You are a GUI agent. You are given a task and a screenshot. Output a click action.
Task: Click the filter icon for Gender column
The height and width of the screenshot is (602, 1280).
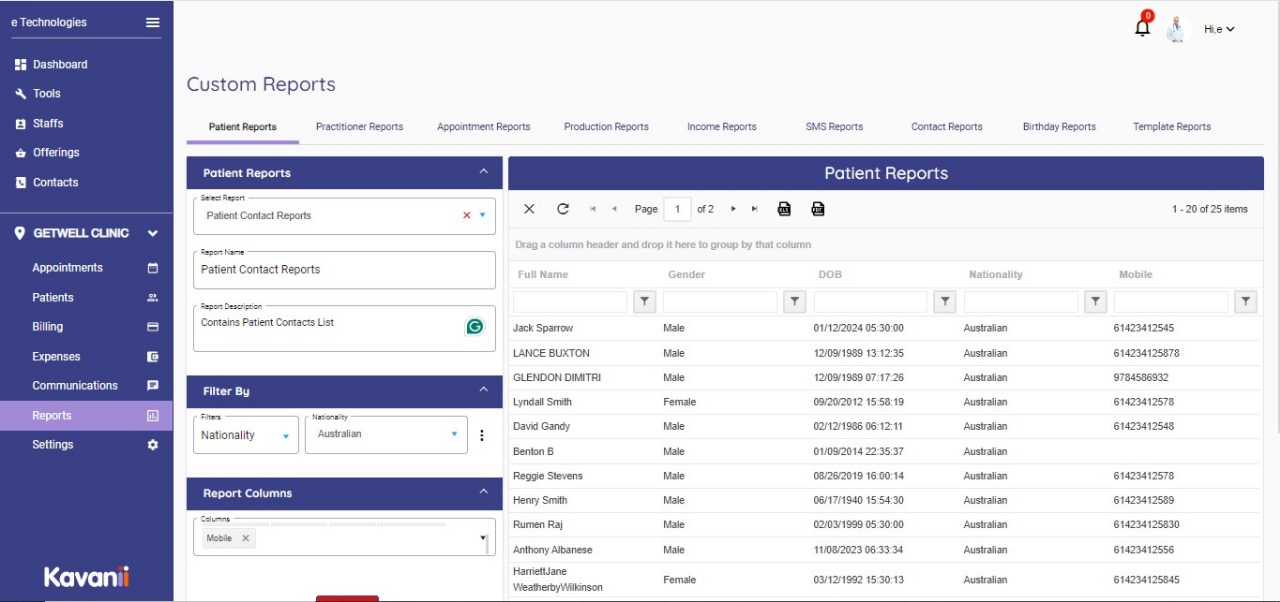(x=795, y=301)
